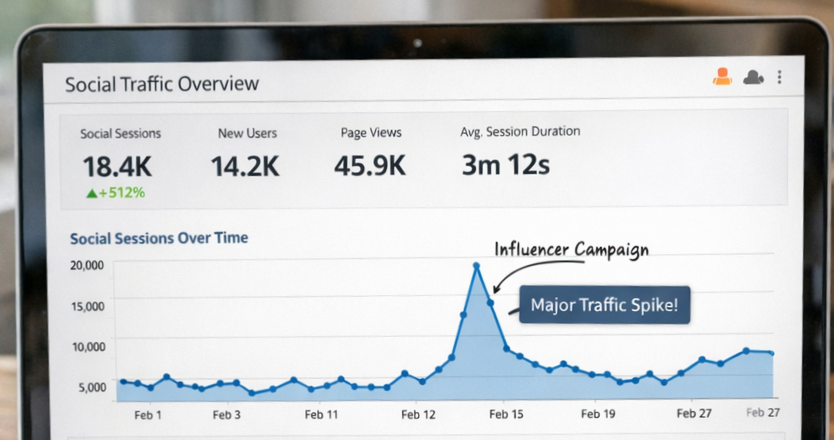This screenshot has width=834, height=440.
Task: Click the Social Traffic Overview title
Action: pyautogui.click(x=162, y=84)
